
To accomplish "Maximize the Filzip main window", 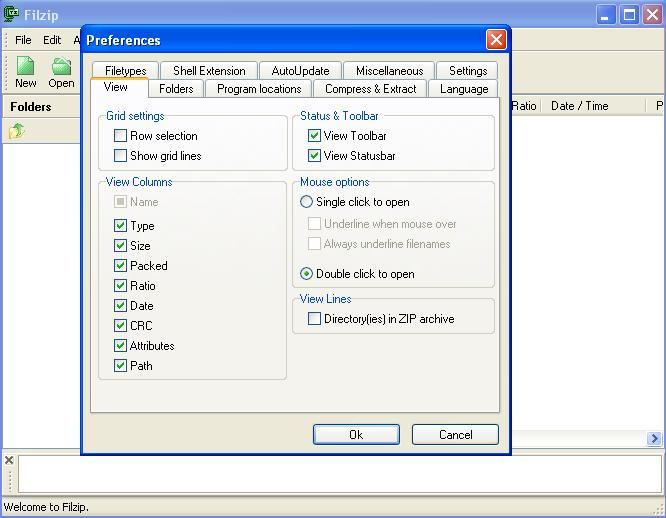I will 629,15.
